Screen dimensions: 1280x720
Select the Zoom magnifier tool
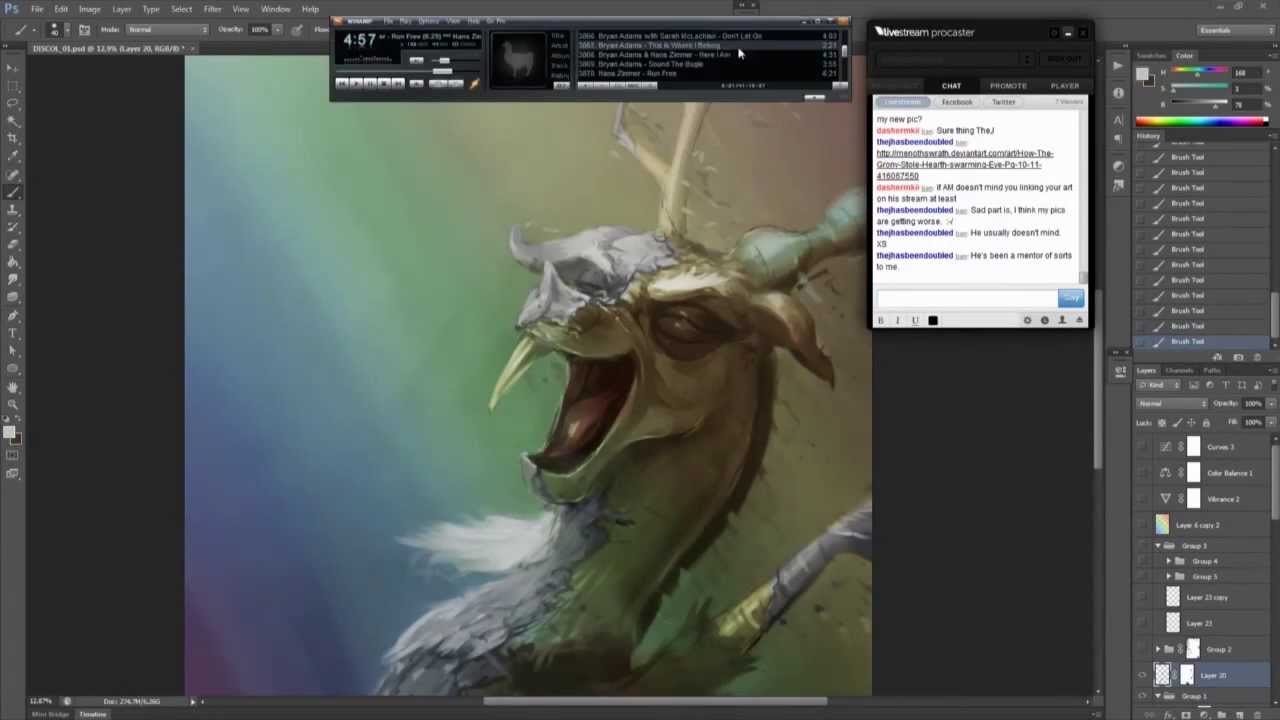pyautogui.click(x=12, y=404)
